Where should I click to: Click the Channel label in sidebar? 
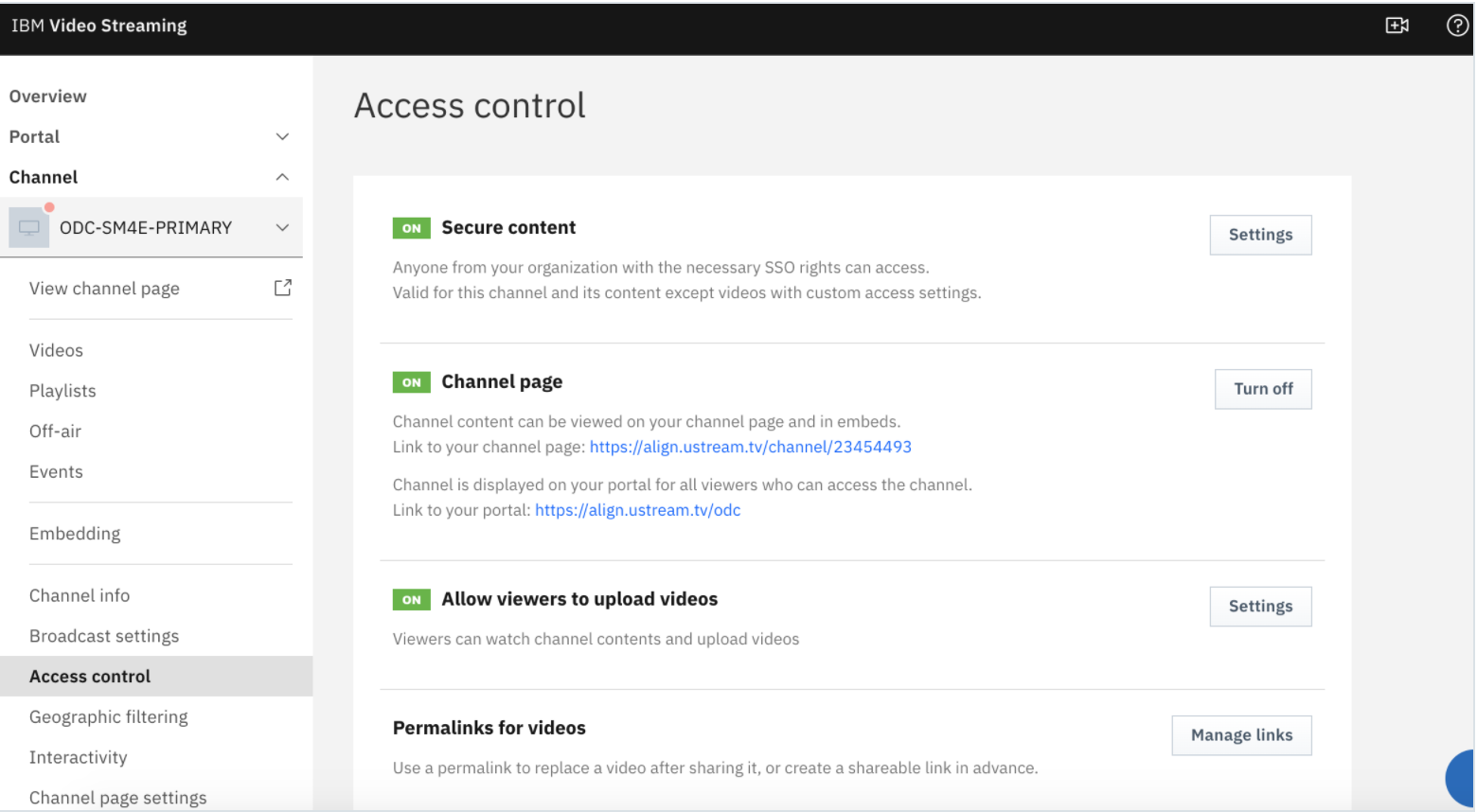44,177
